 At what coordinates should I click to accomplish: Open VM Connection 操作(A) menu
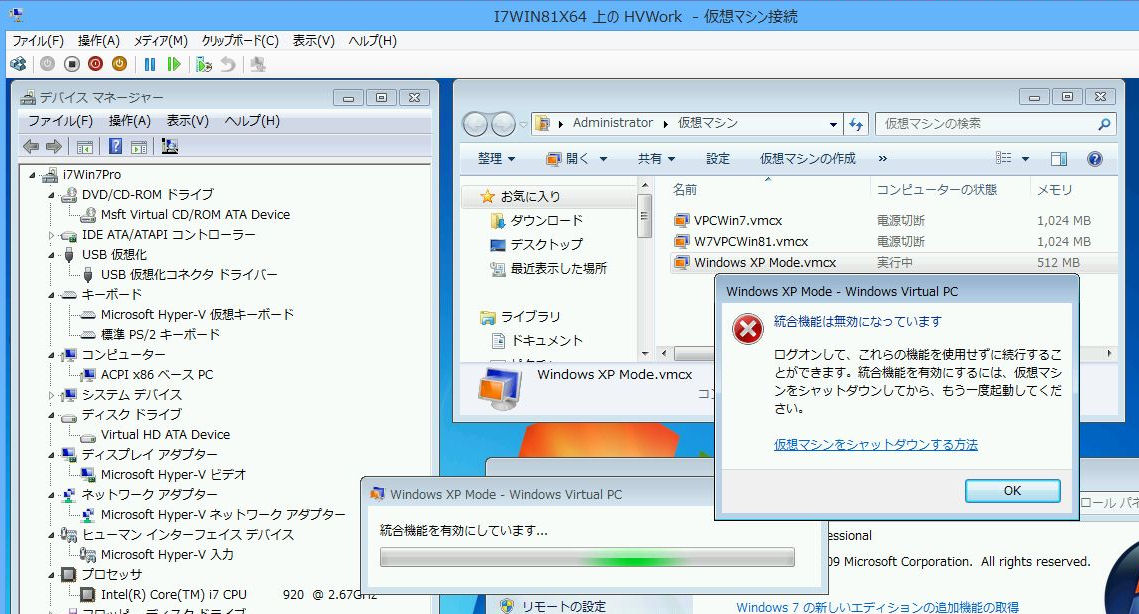pyautogui.click(x=99, y=41)
